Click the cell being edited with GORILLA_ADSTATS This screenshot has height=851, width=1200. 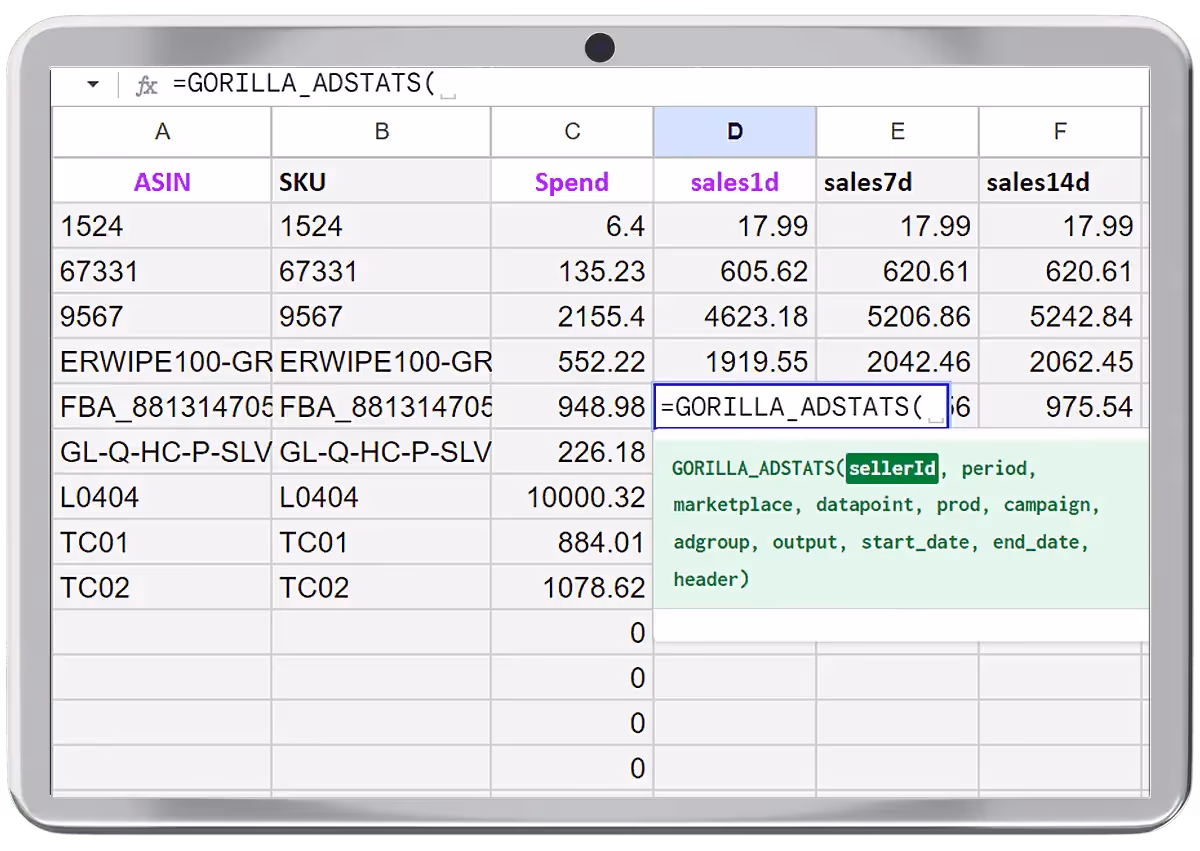coord(800,406)
